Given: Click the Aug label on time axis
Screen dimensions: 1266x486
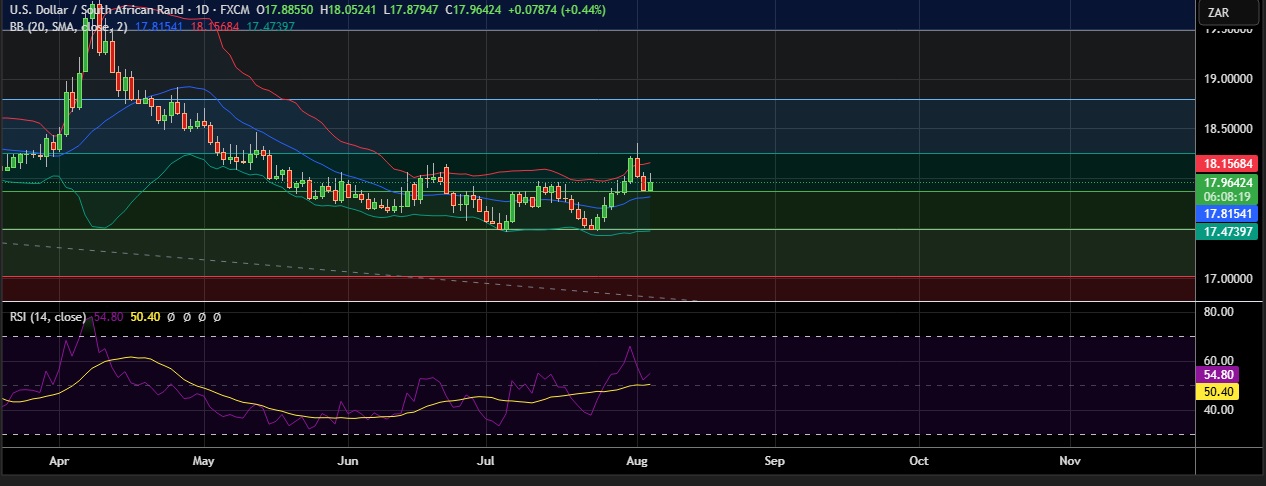Looking at the screenshot, I should coord(637,462).
